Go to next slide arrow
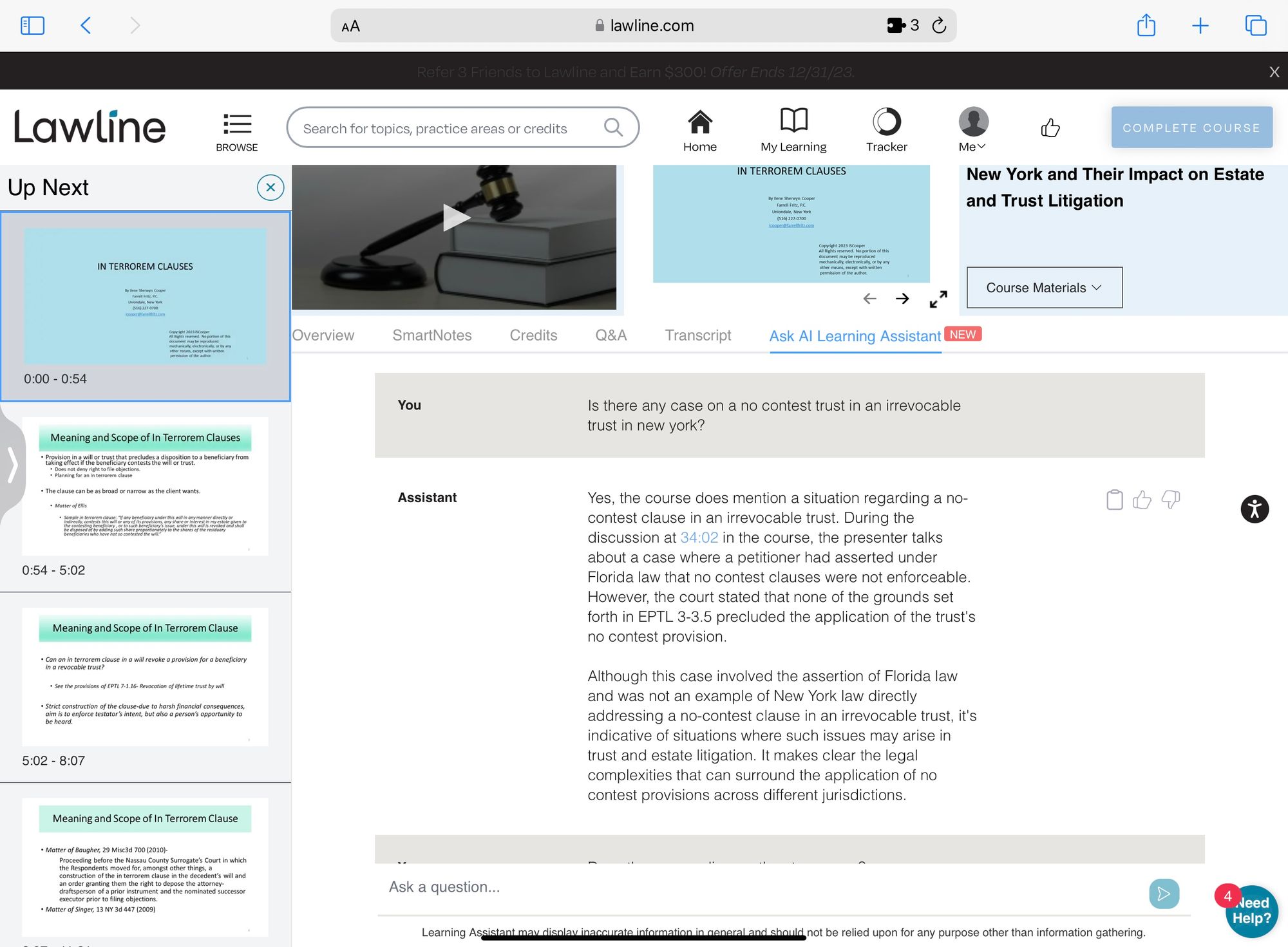Image resolution: width=1288 pixels, height=947 pixels. click(902, 299)
